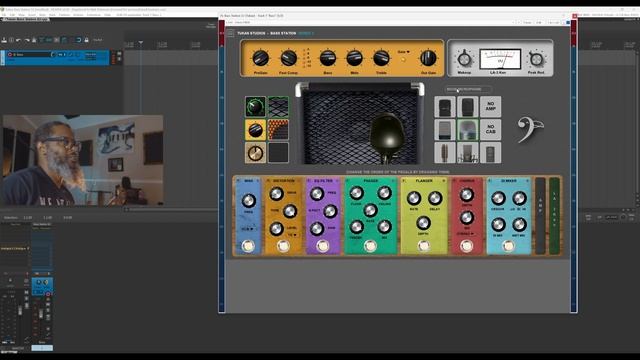Click the amp Bass knob
The width and height of the screenshot is (640, 360).
coord(327,58)
